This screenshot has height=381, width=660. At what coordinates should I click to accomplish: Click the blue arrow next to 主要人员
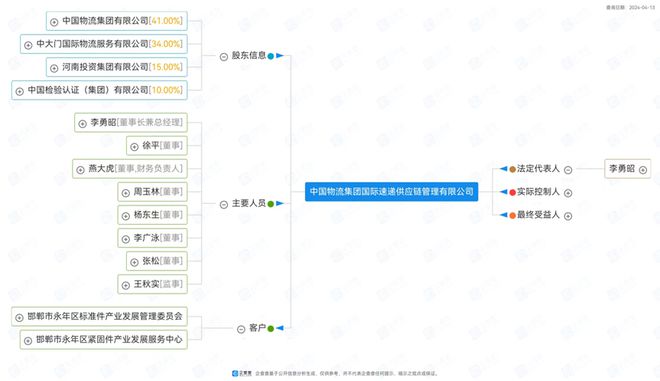tap(280, 203)
